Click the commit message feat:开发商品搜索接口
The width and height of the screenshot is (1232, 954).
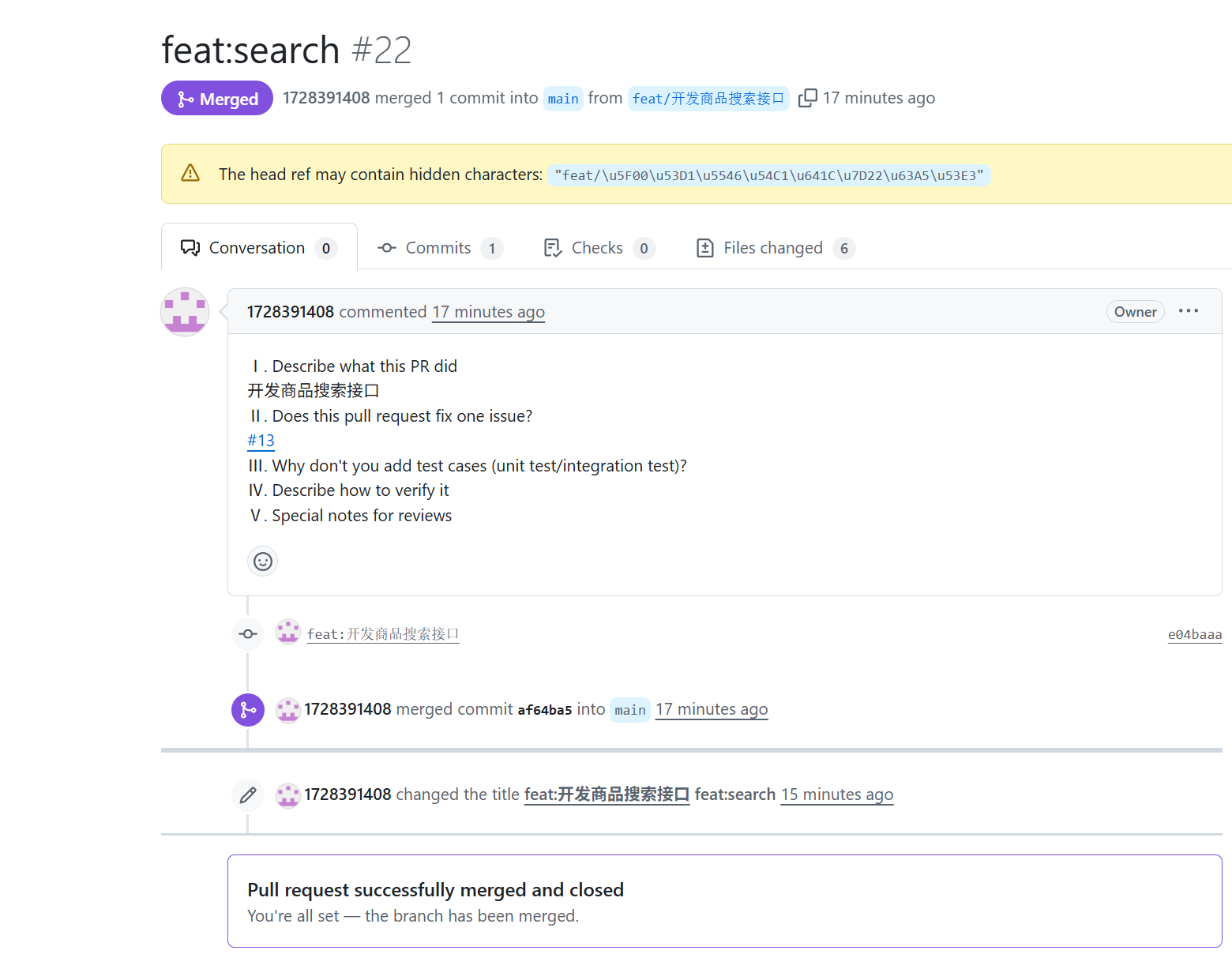(383, 634)
